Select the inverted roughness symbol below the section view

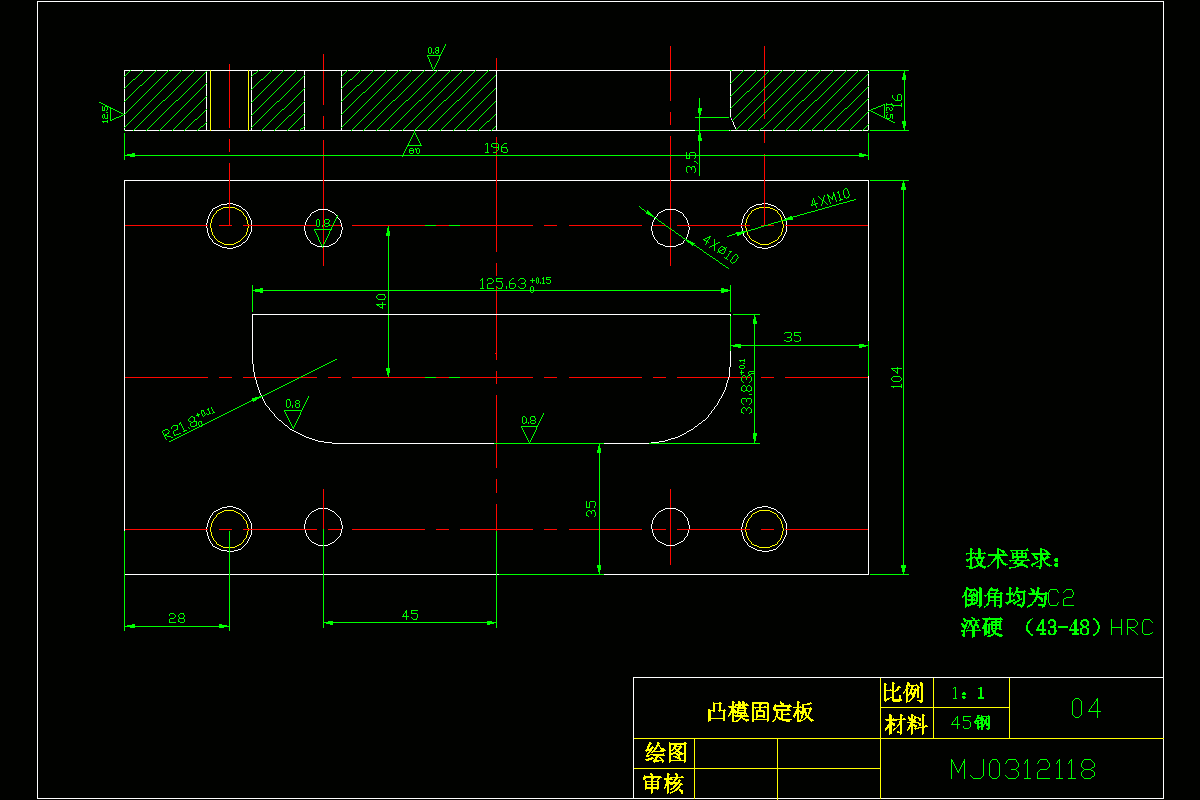pyautogui.click(x=413, y=144)
